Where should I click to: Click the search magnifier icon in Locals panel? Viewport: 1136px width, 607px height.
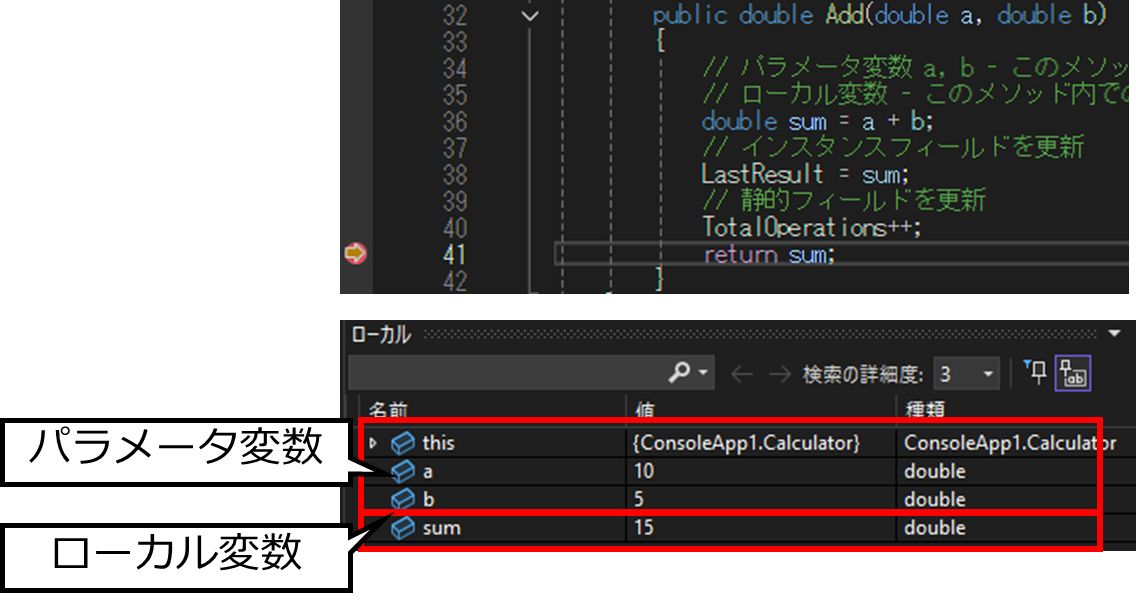click(x=679, y=372)
